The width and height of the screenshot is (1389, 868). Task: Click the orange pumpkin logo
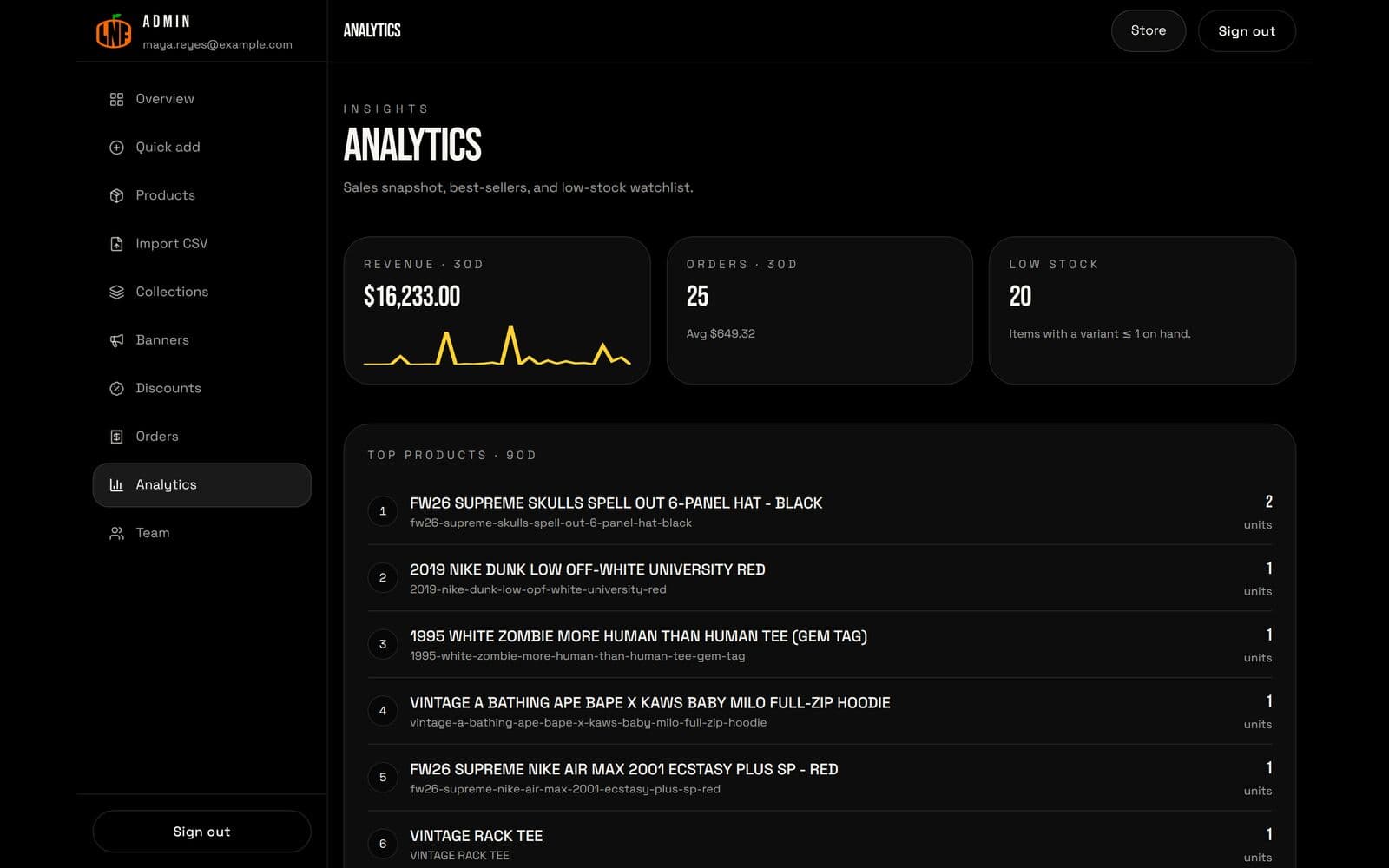tap(114, 31)
